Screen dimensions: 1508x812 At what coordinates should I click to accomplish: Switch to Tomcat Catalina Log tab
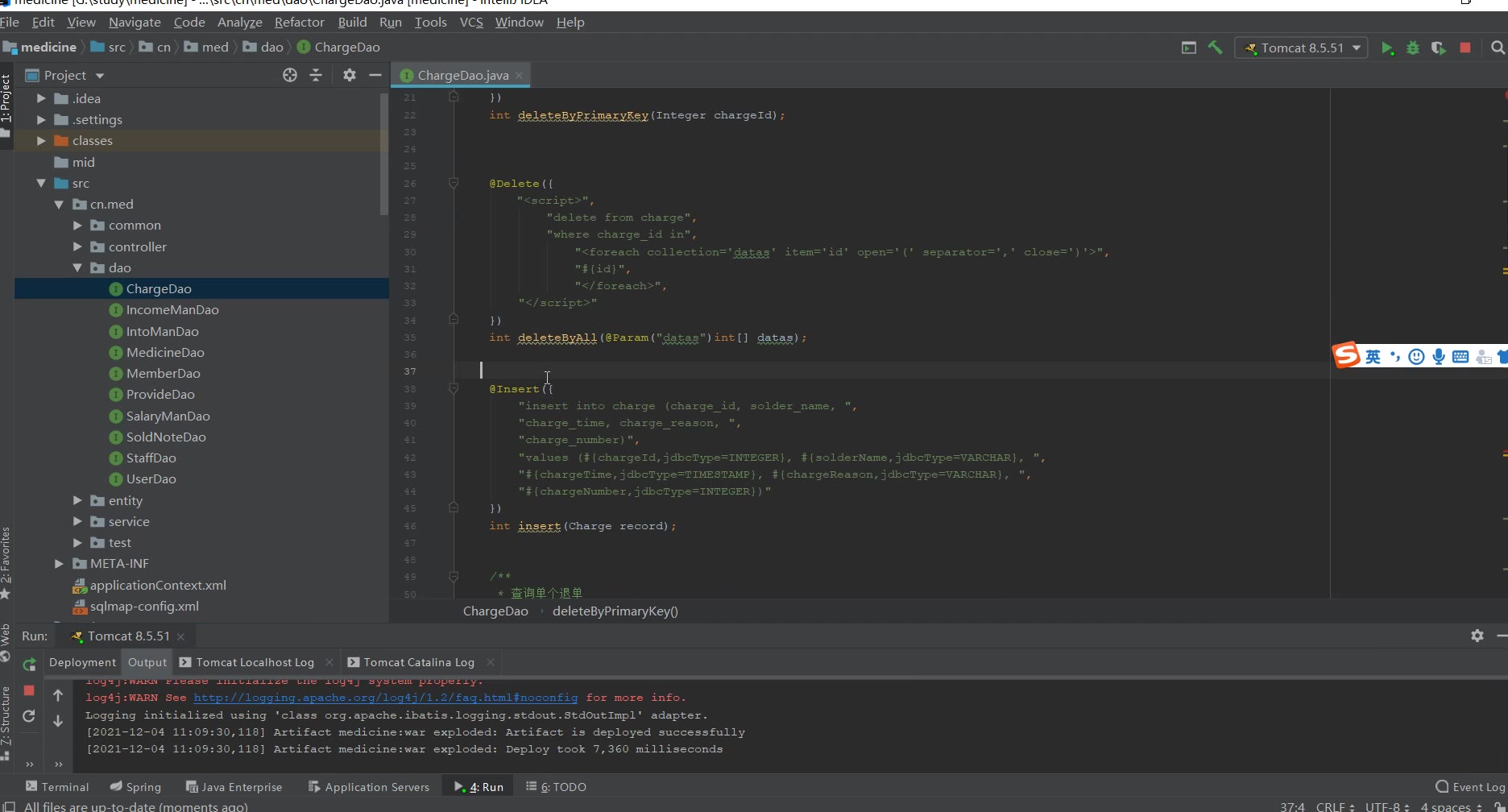point(418,662)
